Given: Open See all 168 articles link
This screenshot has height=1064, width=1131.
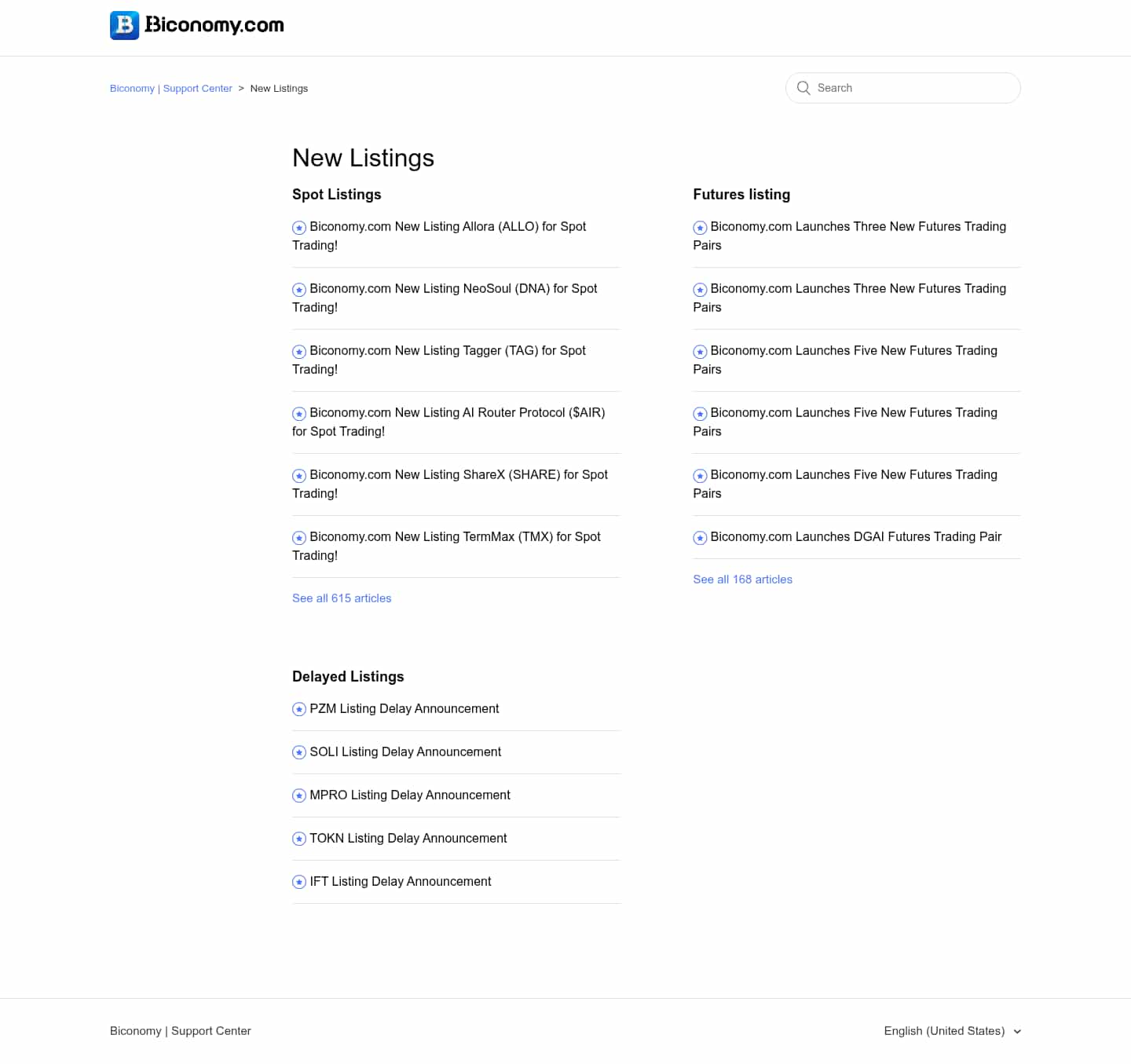Looking at the screenshot, I should 742,580.
